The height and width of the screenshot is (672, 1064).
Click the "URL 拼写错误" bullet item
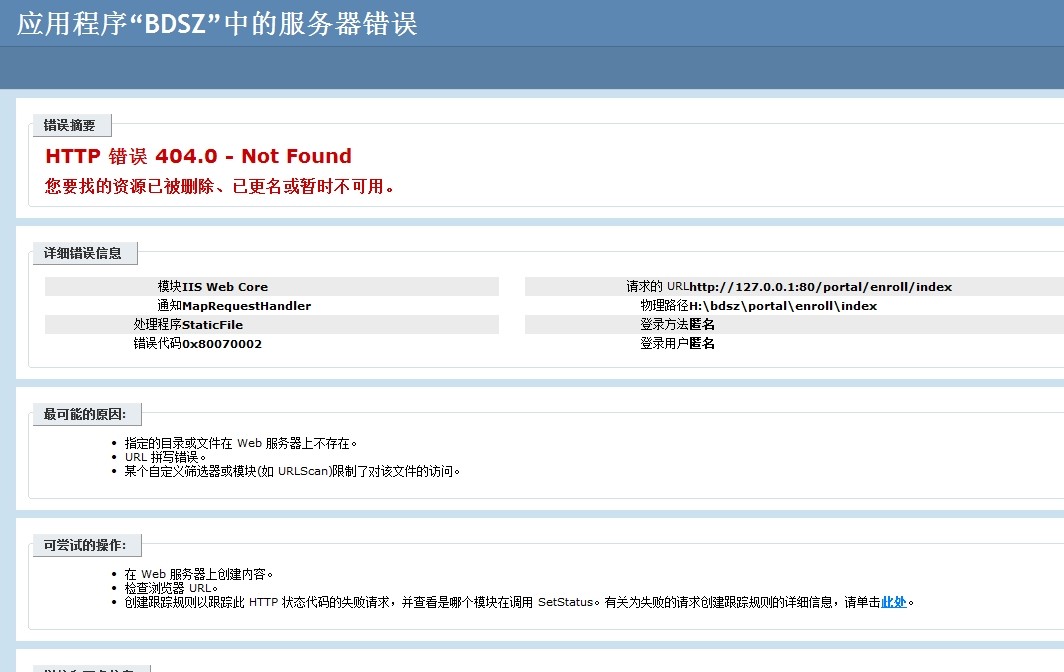click(165, 457)
